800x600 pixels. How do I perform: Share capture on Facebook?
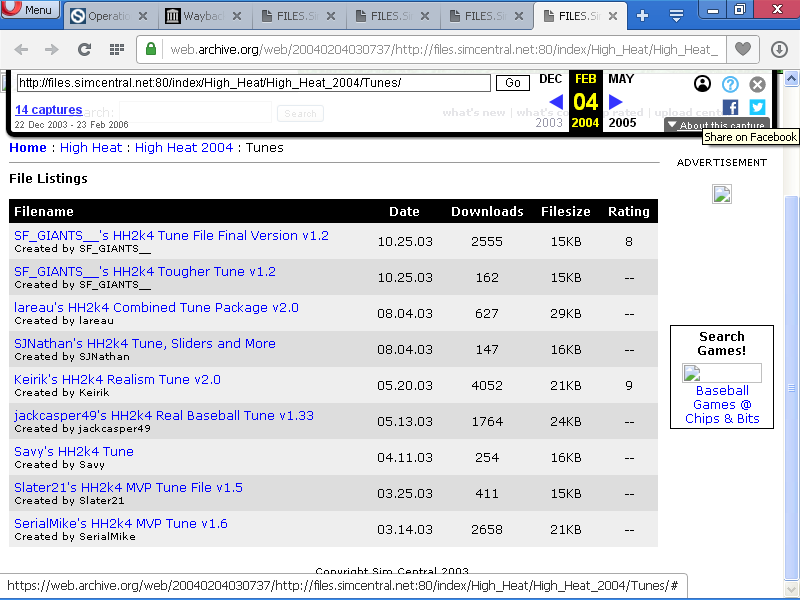click(730, 107)
